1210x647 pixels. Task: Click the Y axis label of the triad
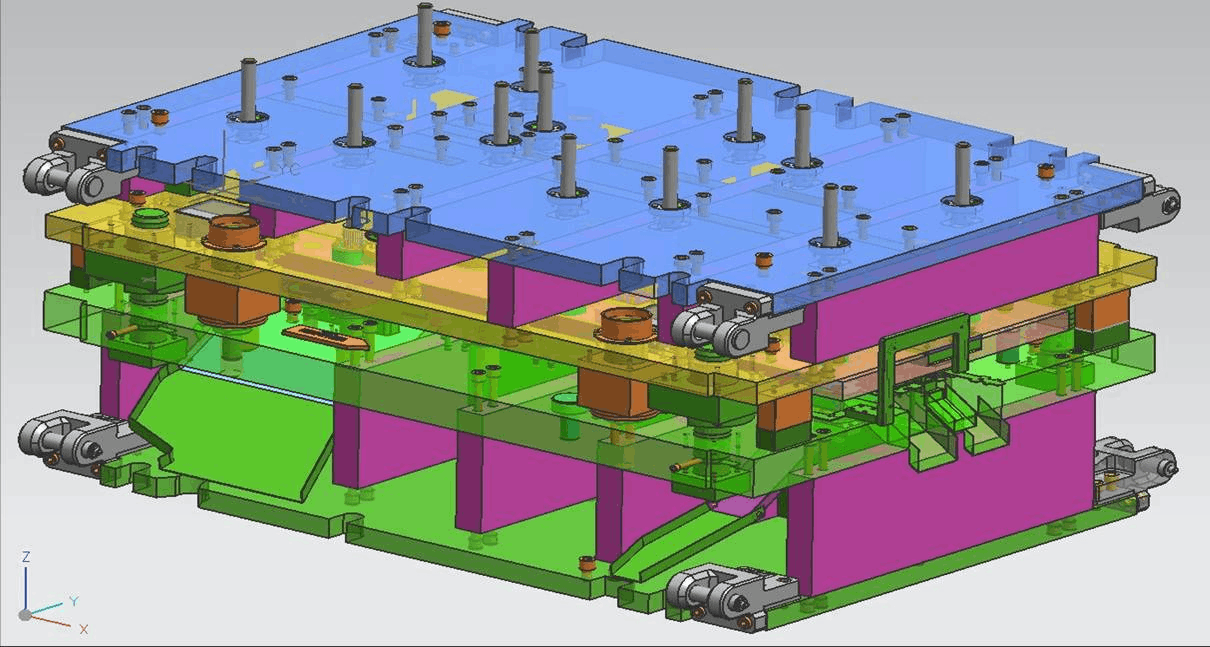73,601
